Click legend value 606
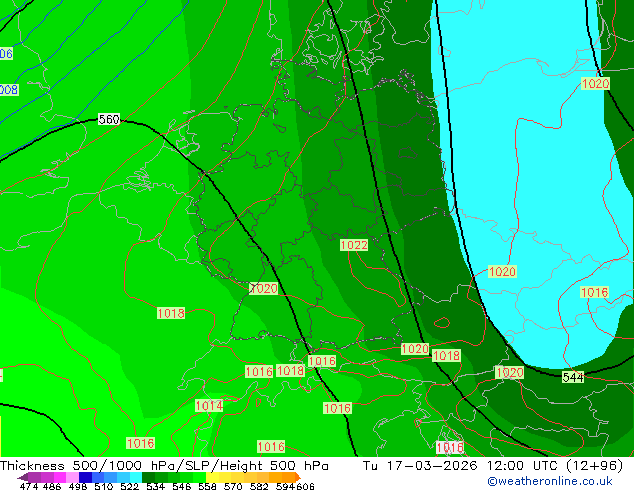The height and width of the screenshot is (490, 634). pyautogui.click(x=305, y=486)
